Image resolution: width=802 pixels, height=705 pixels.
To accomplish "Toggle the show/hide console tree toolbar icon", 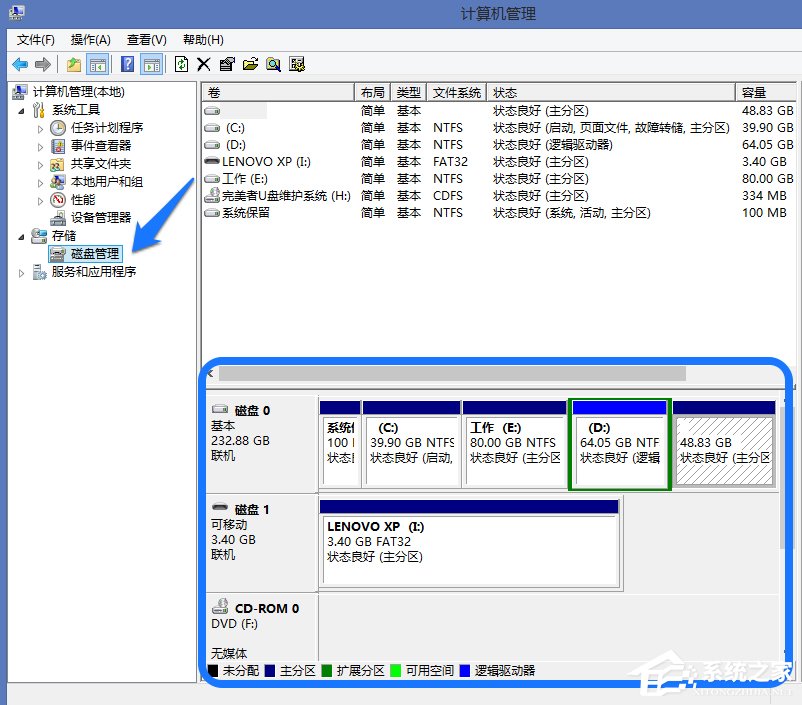I will point(97,64).
